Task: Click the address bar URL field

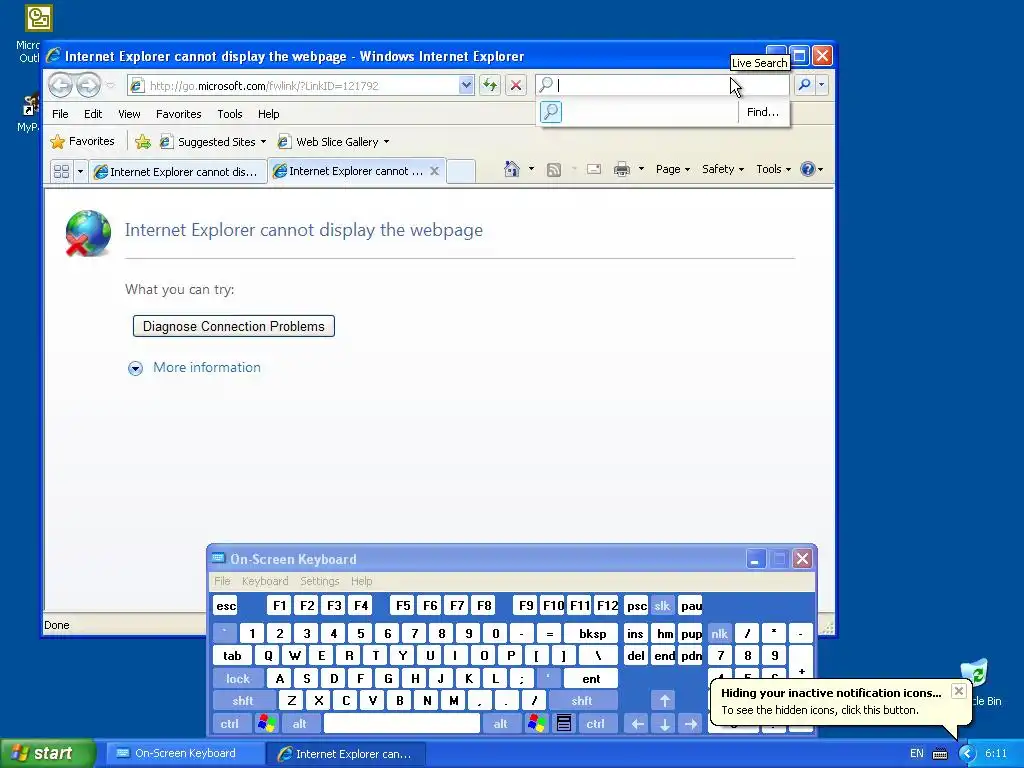Action: tap(302, 86)
